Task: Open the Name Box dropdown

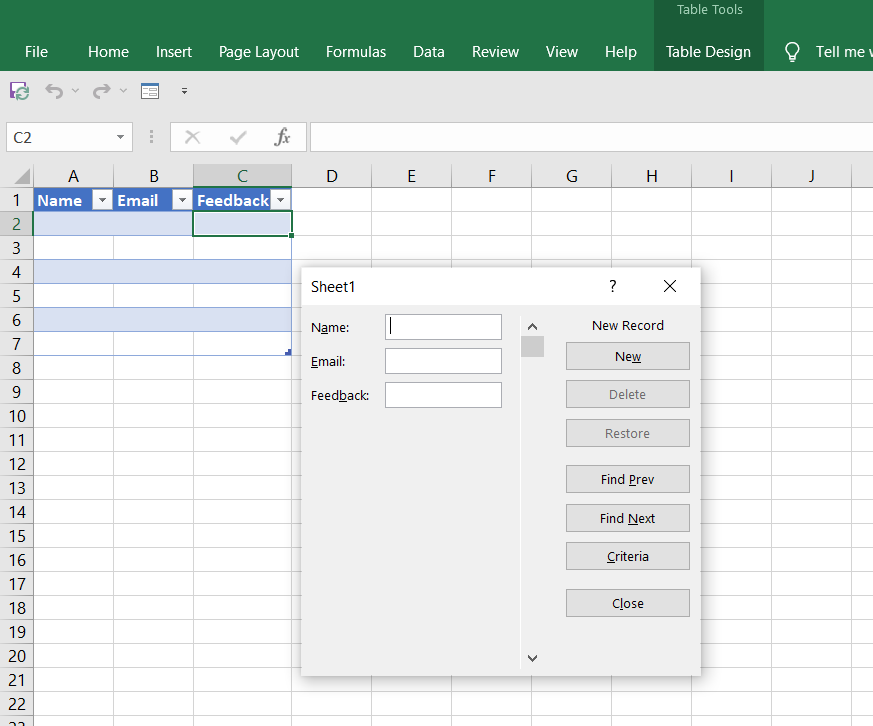Action: (120, 137)
